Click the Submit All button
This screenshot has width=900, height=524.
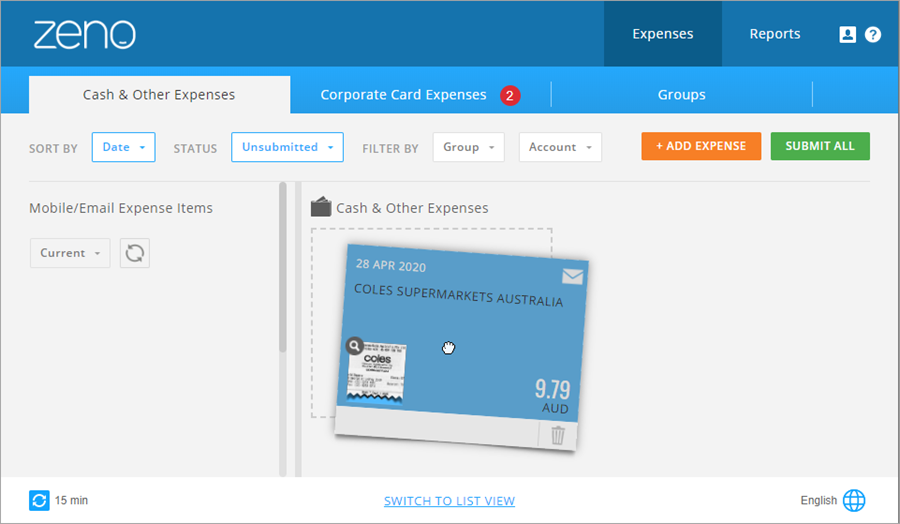pos(820,146)
